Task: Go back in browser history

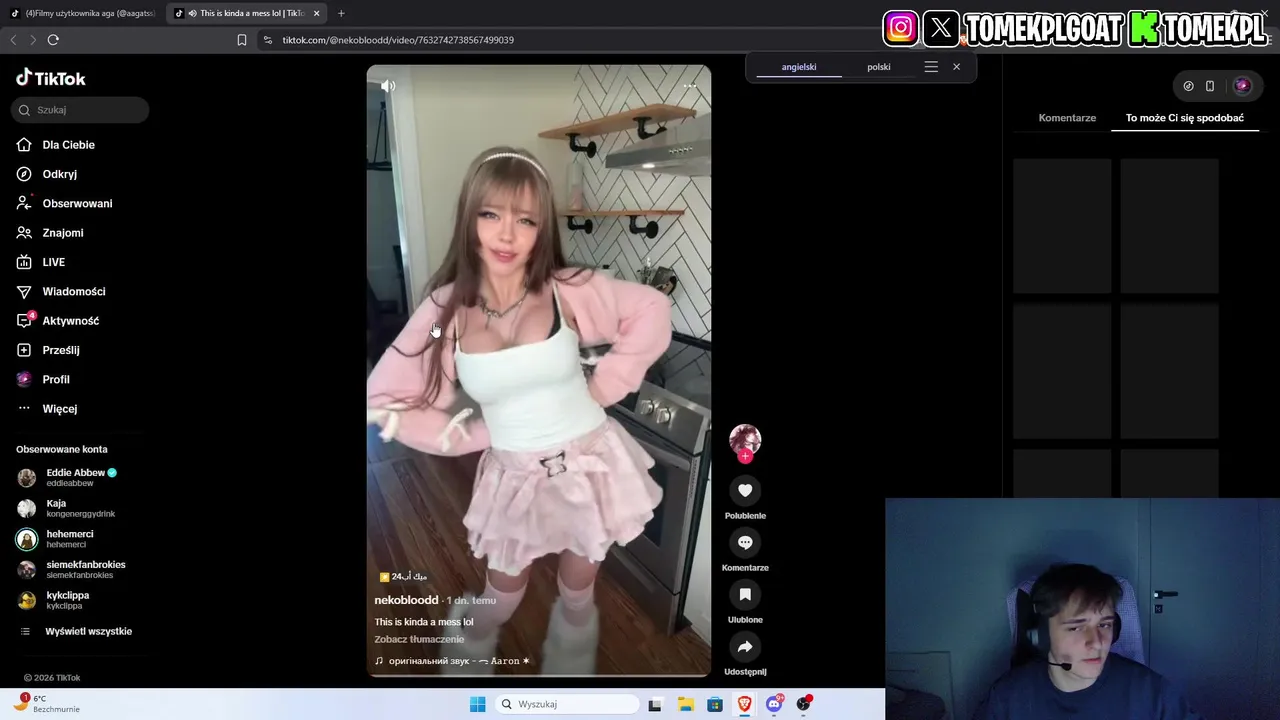Action: pos(13,40)
